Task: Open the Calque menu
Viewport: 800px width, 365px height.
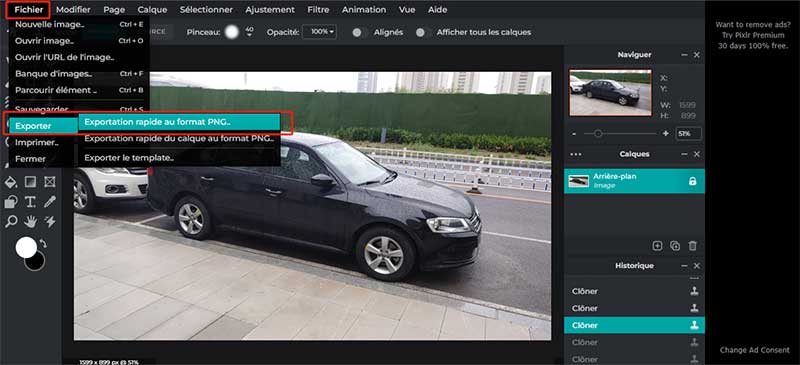Action: pos(153,10)
